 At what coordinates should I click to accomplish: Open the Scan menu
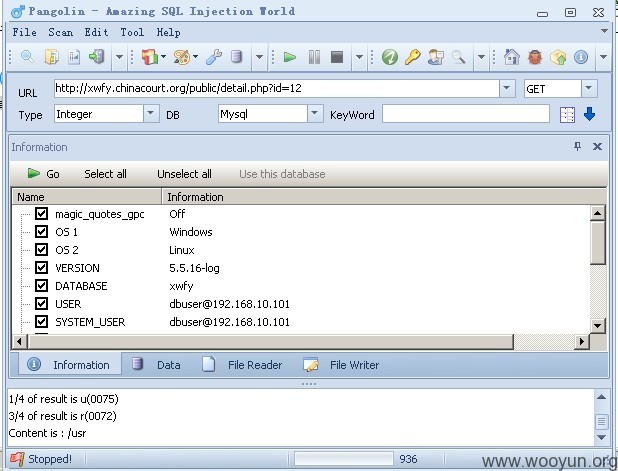(60, 32)
